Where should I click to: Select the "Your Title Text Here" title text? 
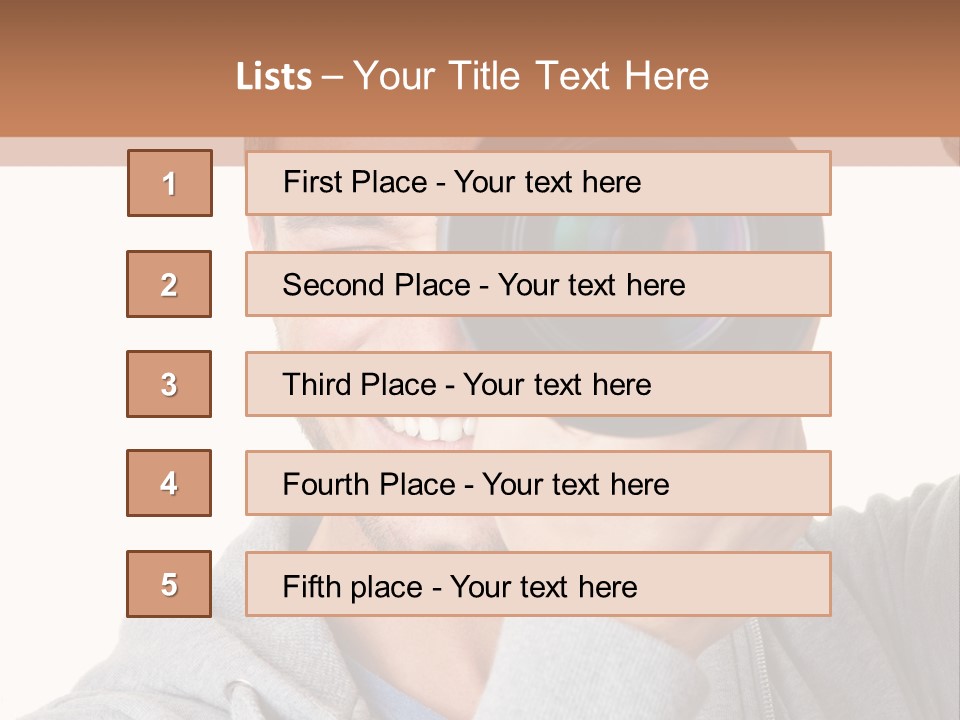[531, 76]
